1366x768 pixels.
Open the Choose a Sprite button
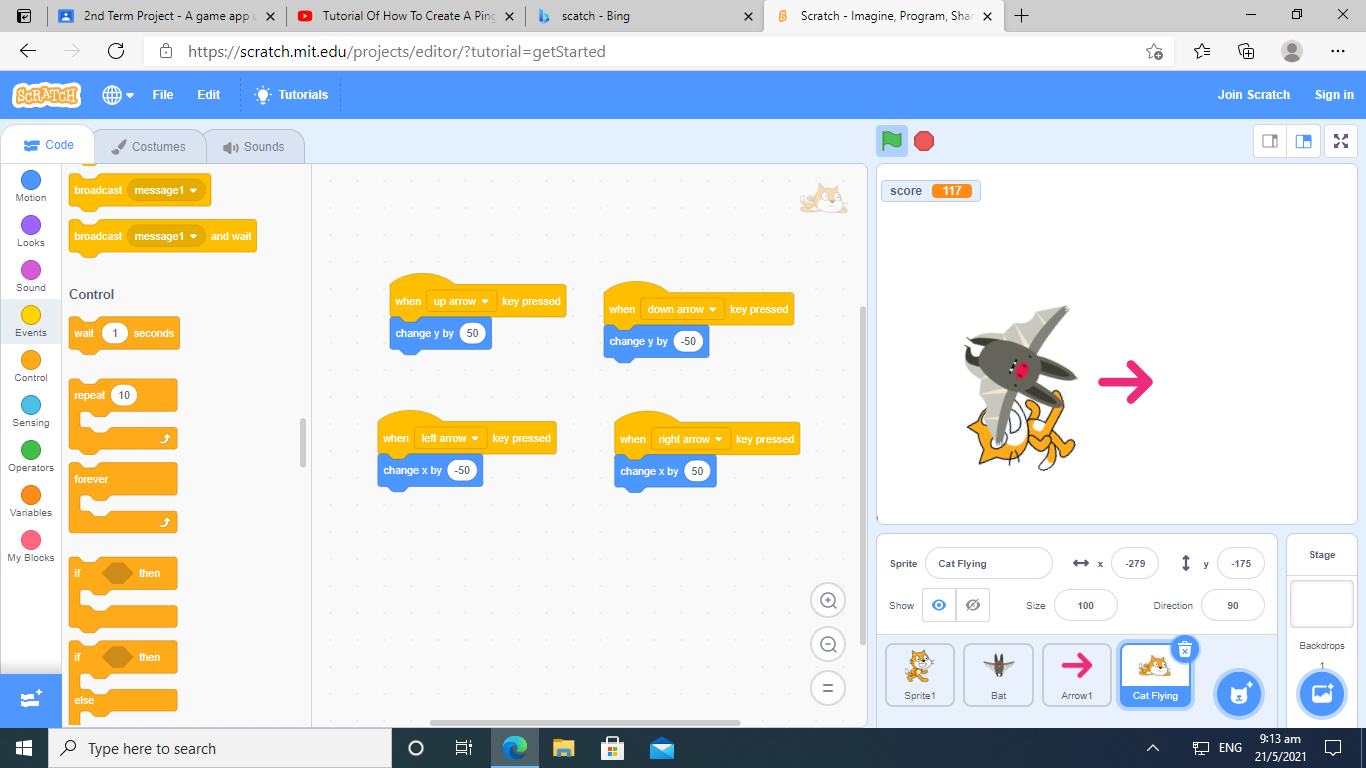[x=1240, y=693]
